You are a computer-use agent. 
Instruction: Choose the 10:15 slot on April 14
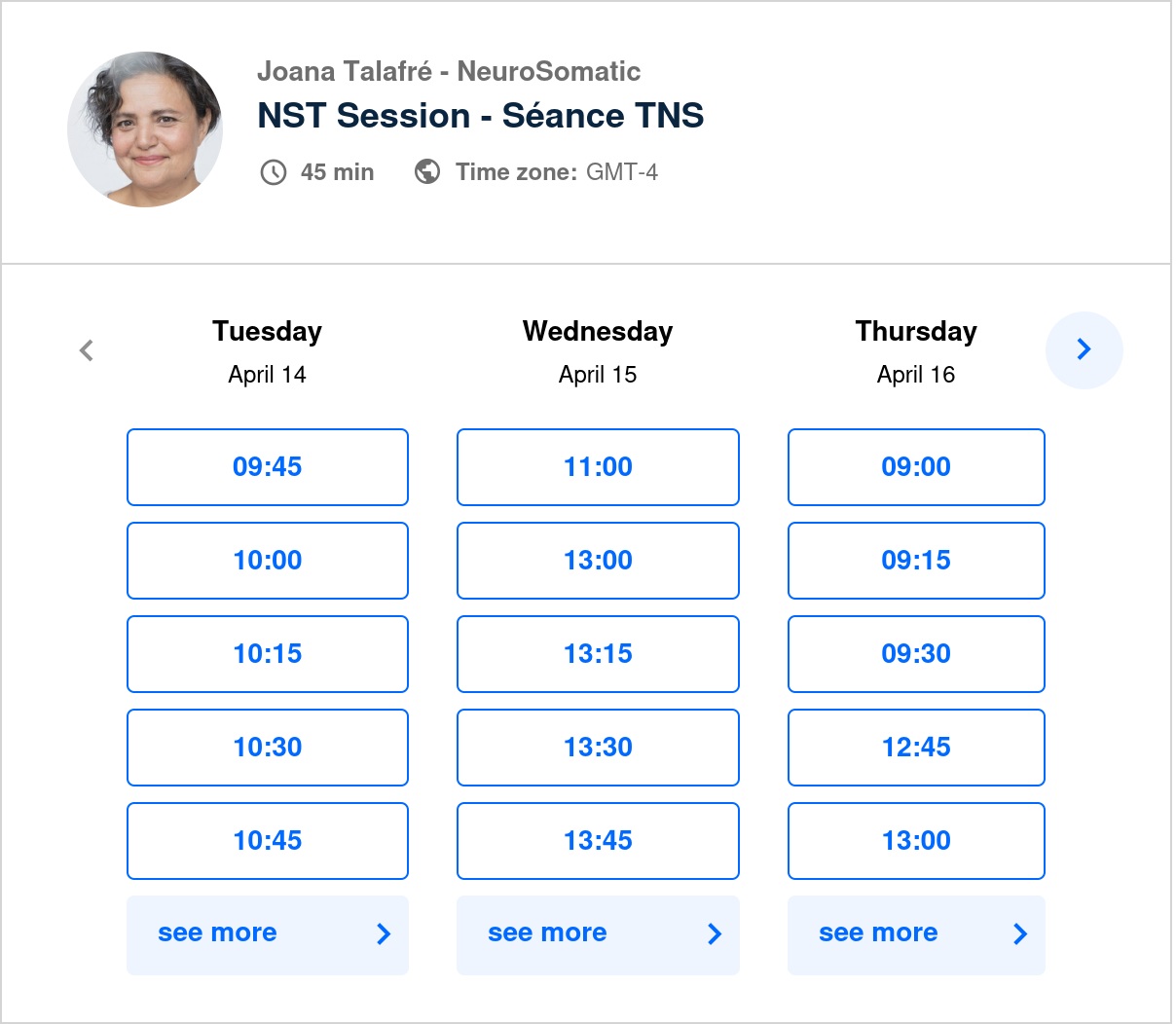coord(267,654)
